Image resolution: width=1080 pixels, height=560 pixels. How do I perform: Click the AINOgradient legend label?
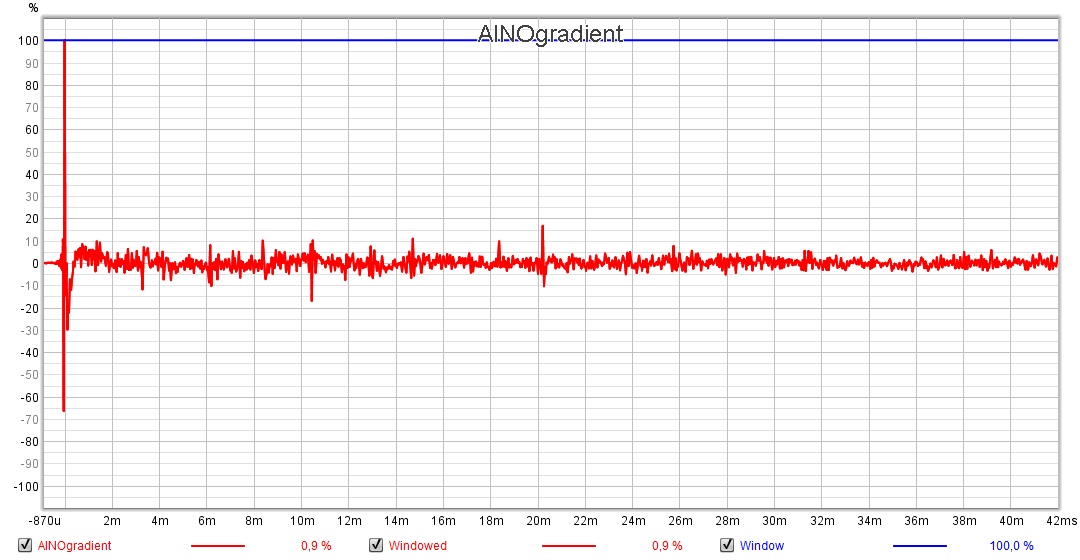pyautogui.click(x=74, y=546)
